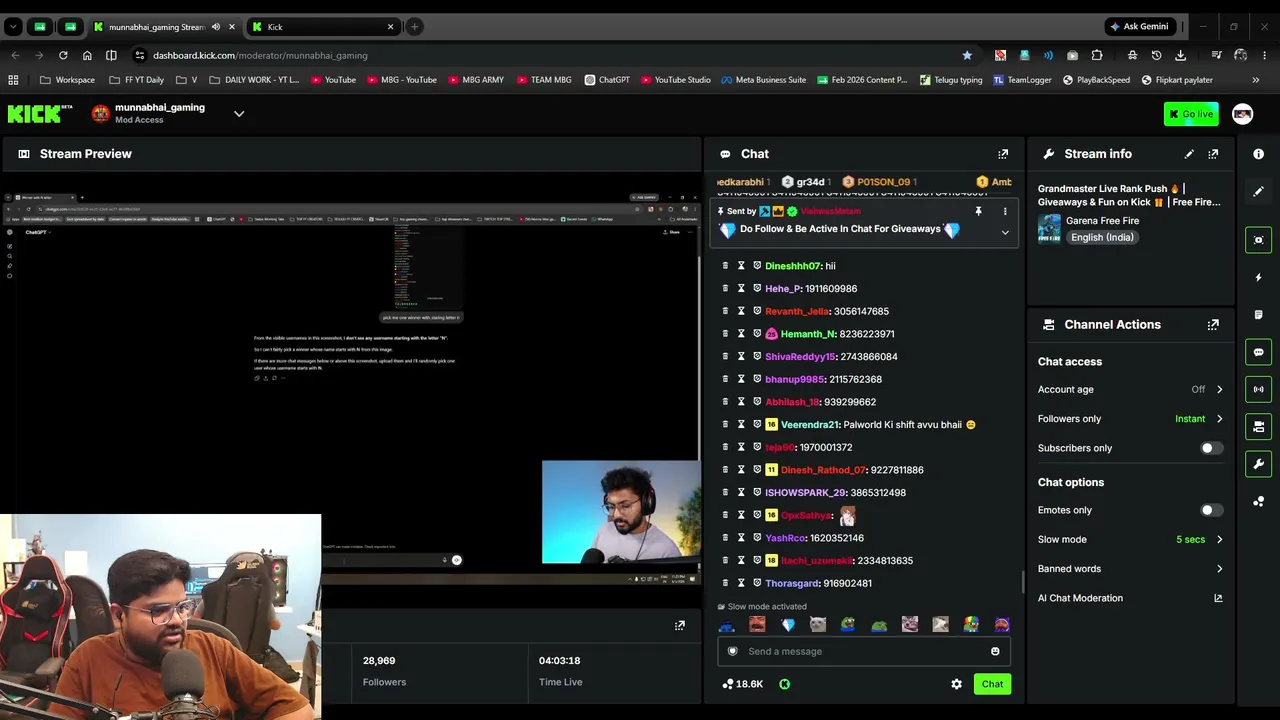The image size is (1280, 720).
Task: Switch to the Kick browser tab
Action: (323, 27)
